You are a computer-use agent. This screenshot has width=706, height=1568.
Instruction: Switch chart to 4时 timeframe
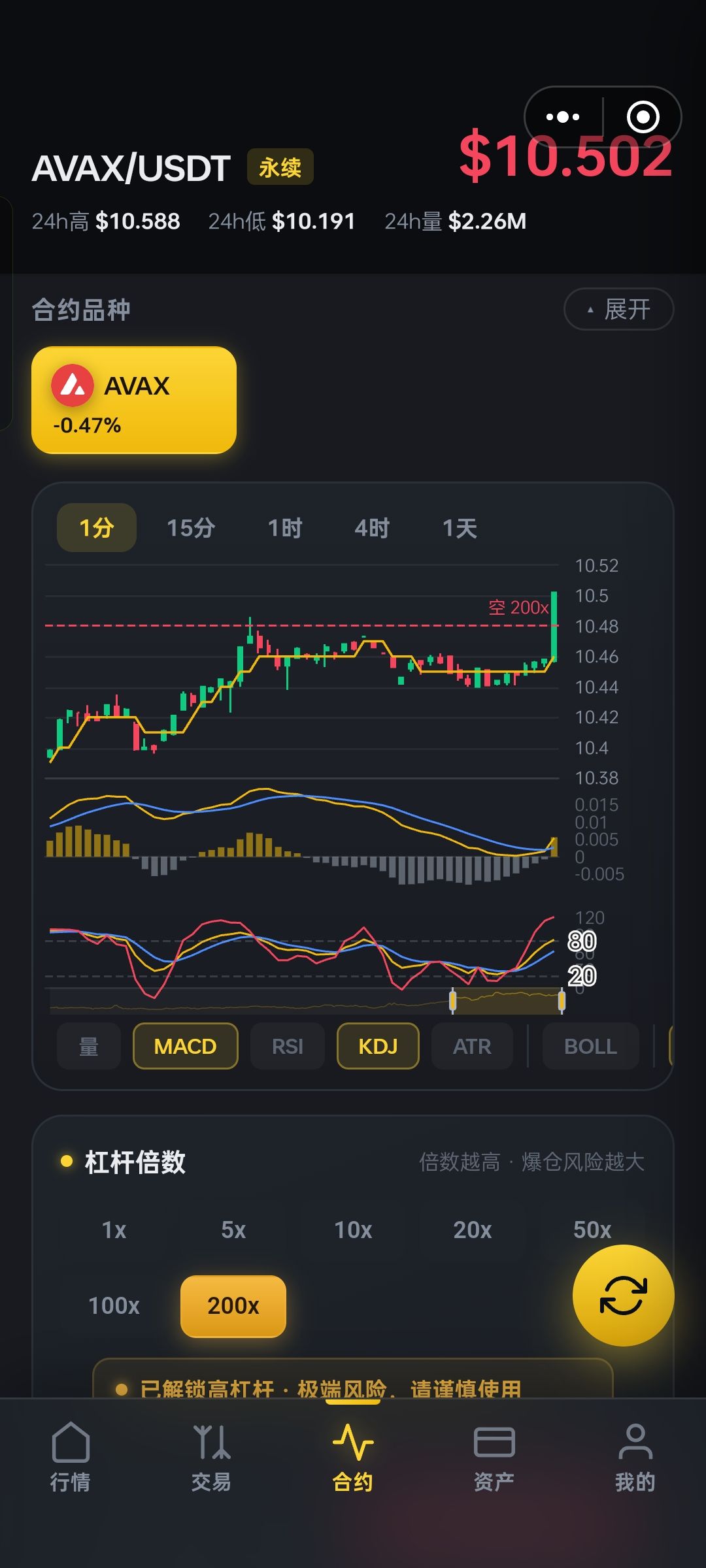(372, 527)
